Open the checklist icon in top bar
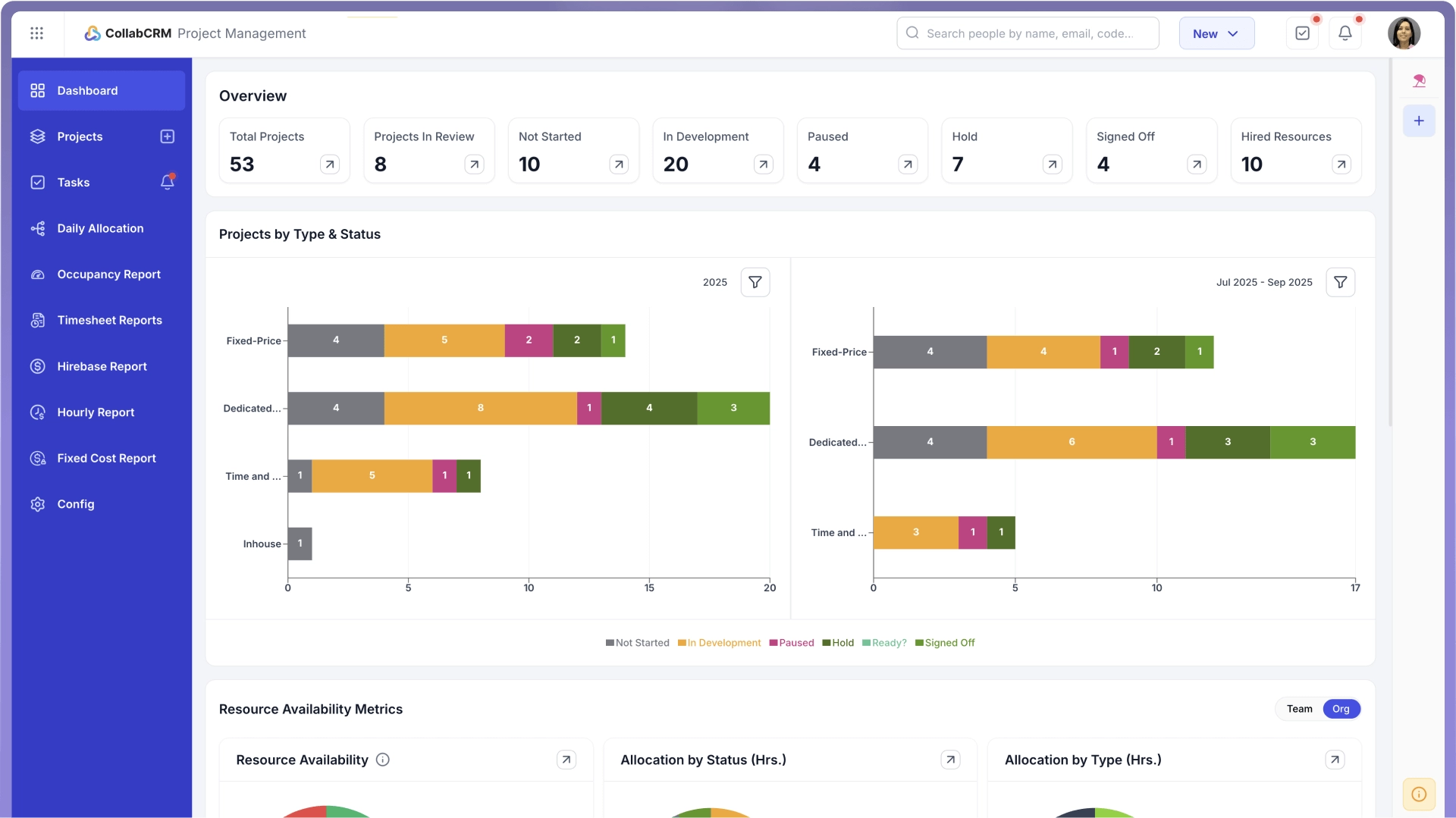 1302,33
